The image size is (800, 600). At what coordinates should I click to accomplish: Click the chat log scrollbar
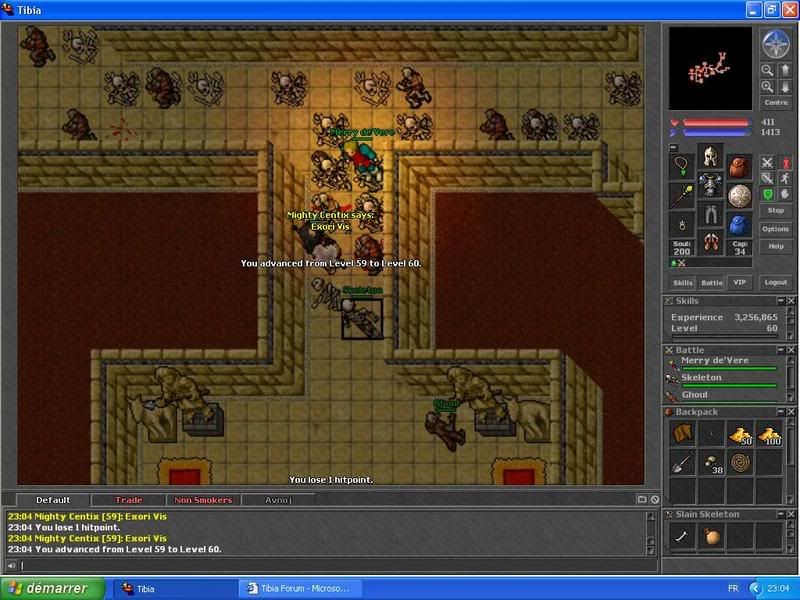pyautogui.click(x=651, y=533)
